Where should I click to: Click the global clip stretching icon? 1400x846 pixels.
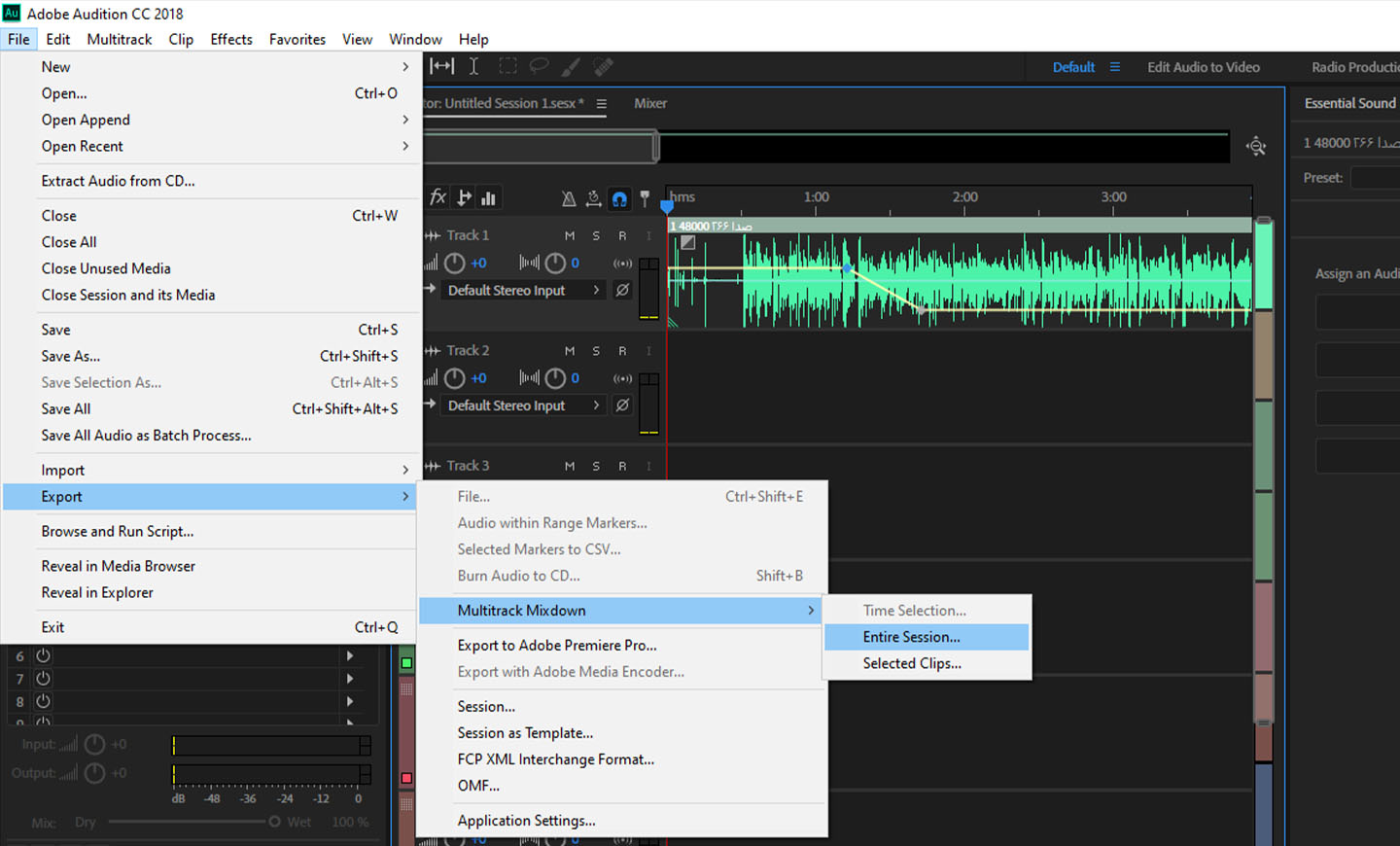[x=593, y=198]
